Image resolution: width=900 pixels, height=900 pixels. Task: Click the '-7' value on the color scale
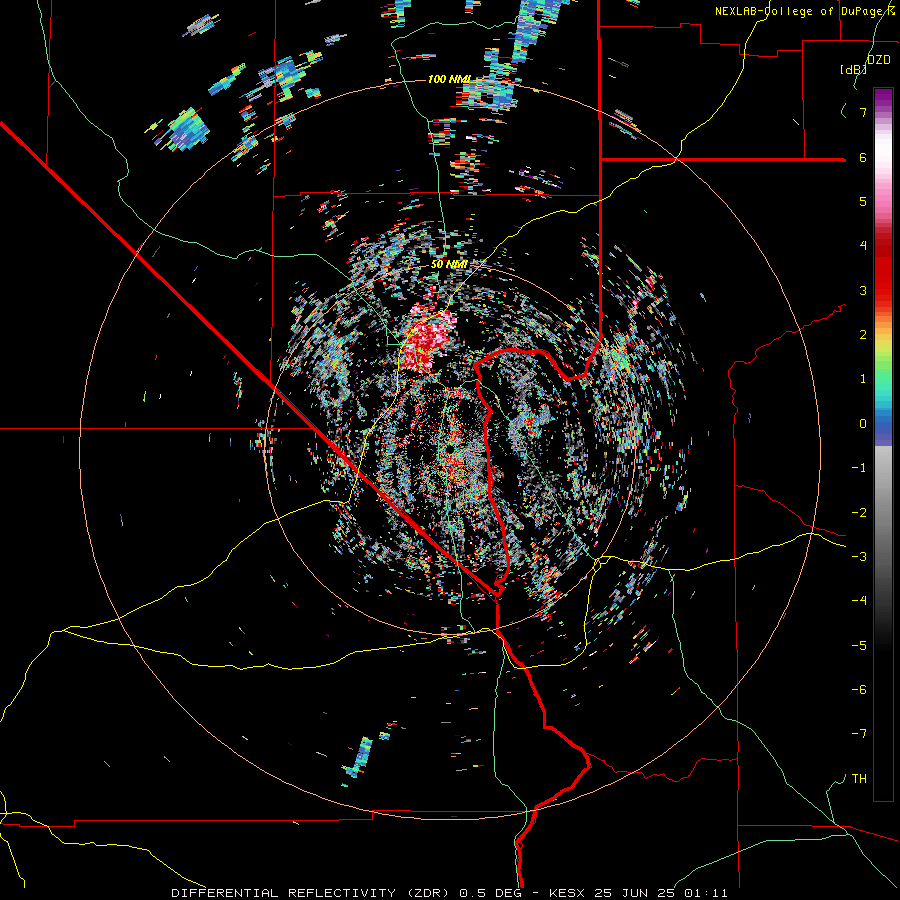859,734
